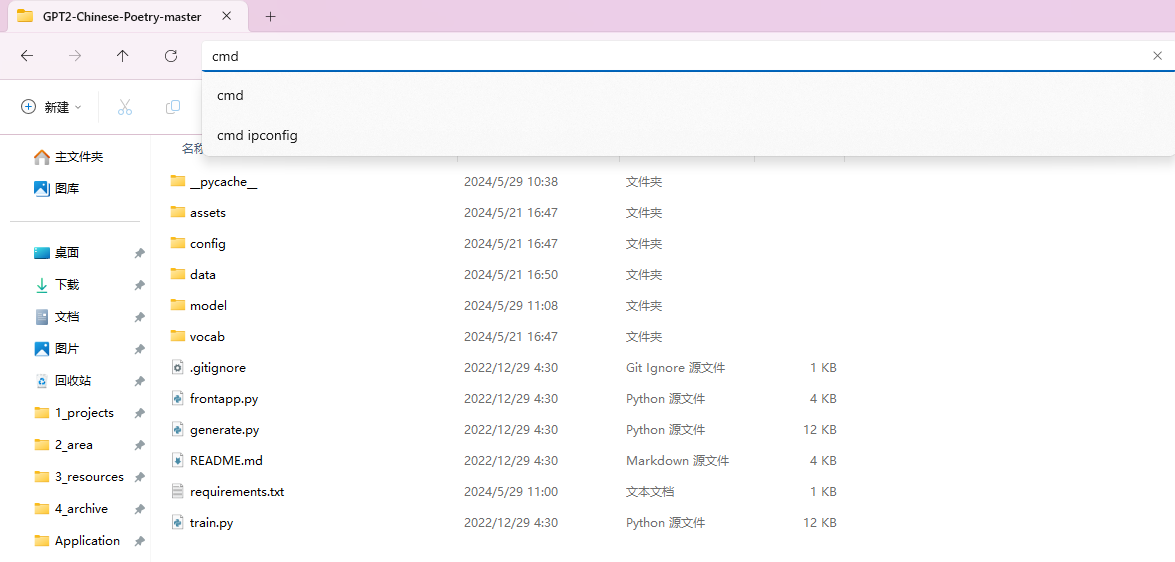Image resolution: width=1175 pixels, height=562 pixels.
Task: Open the model folder
Action: tap(208, 306)
